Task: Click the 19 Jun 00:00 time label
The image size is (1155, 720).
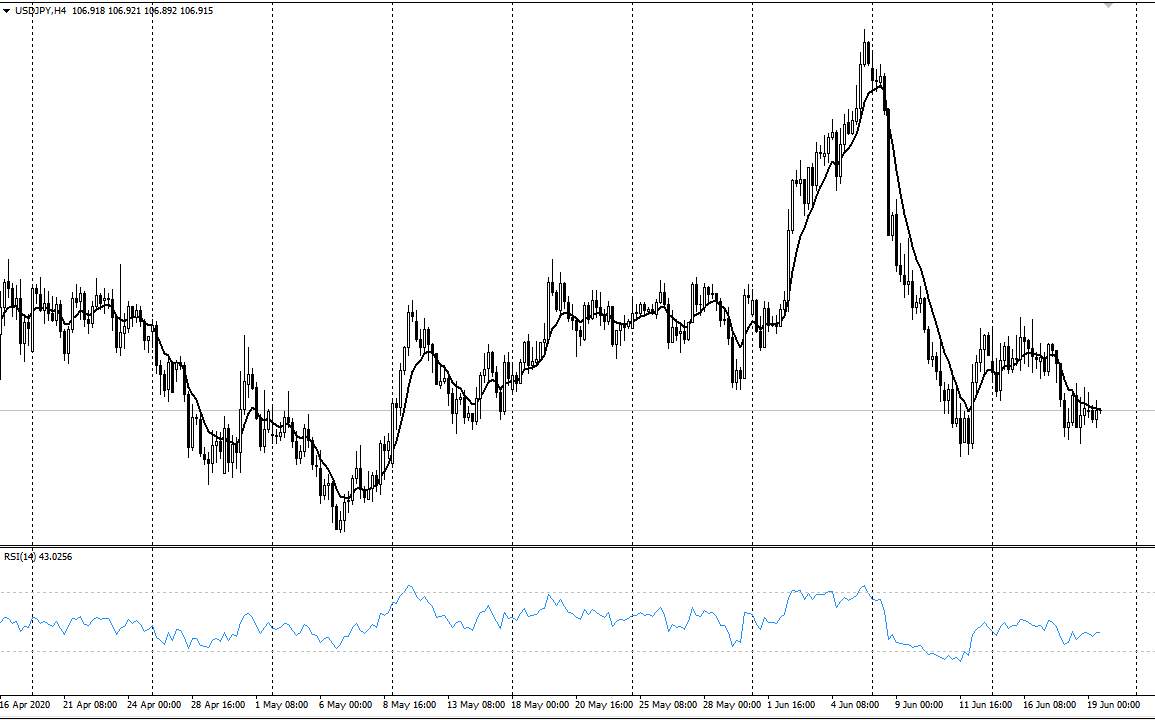Action: 1113,705
